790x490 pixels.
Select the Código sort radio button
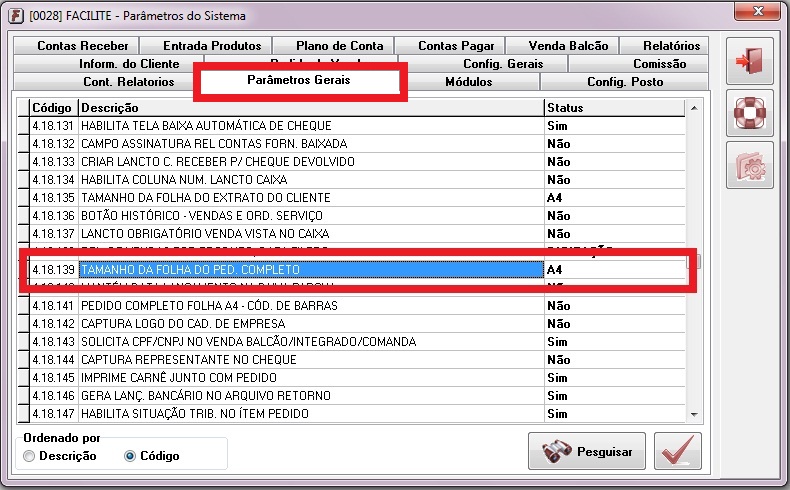[130, 456]
